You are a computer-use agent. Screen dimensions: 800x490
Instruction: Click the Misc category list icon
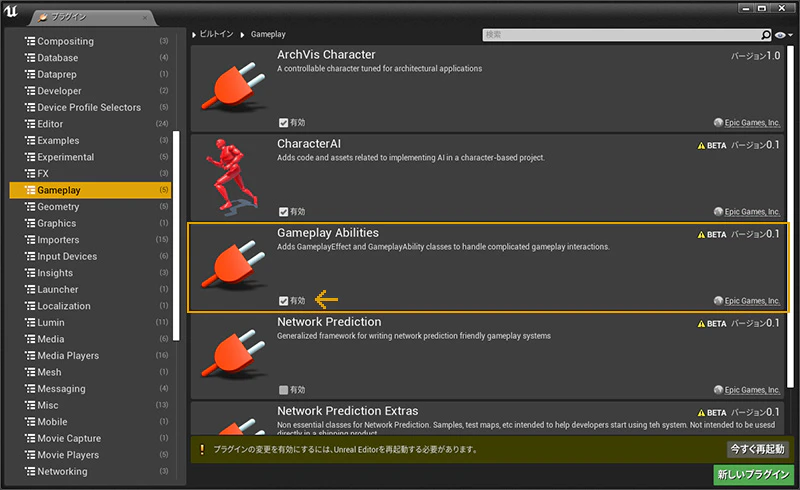(30, 405)
